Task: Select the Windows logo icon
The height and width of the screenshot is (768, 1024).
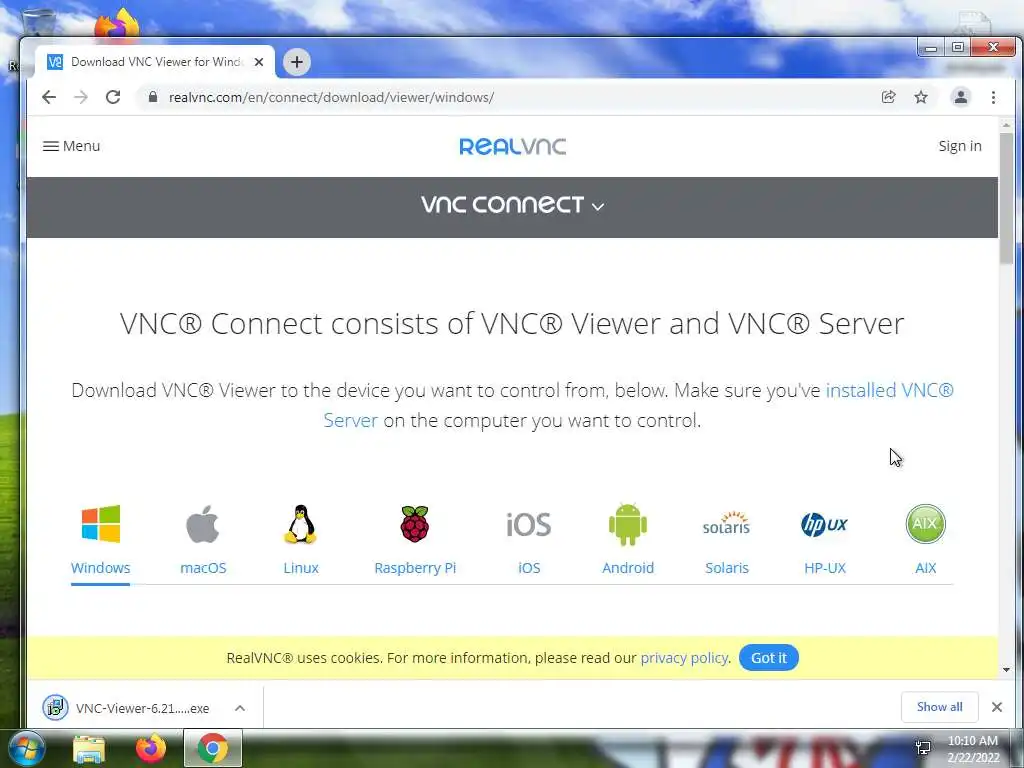Action: click(101, 524)
